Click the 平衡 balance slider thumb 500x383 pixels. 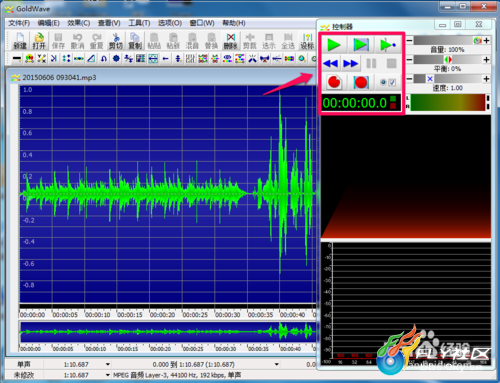(x=448, y=60)
